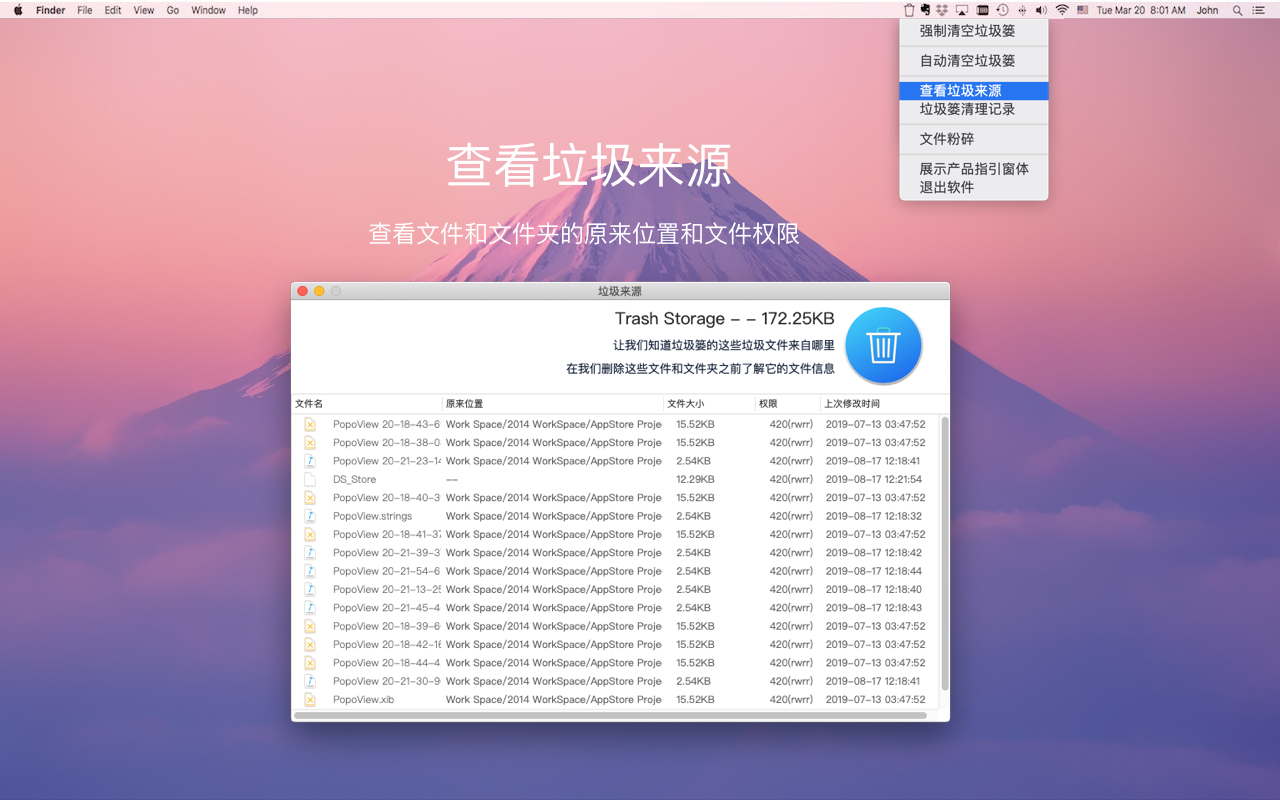Open the Finder menu in menu bar
This screenshot has width=1280, height=800.
[x=51, y=10]
